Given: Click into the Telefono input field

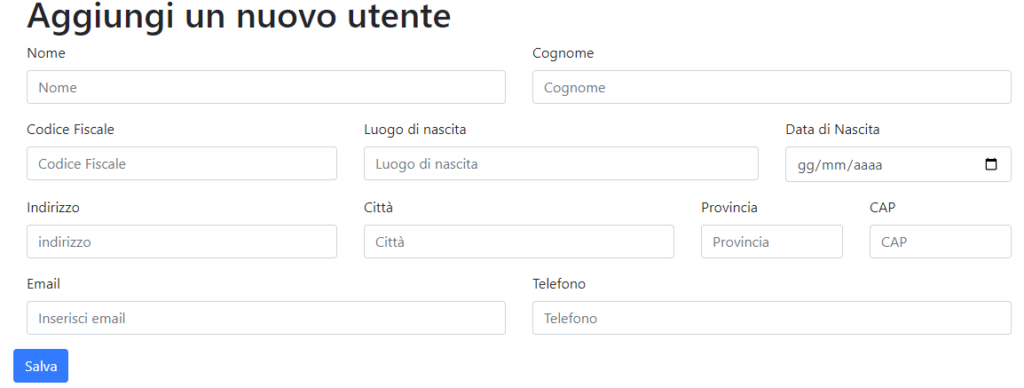Looking at the screenshot, I should pyautogui.click(x=771, y=318).
